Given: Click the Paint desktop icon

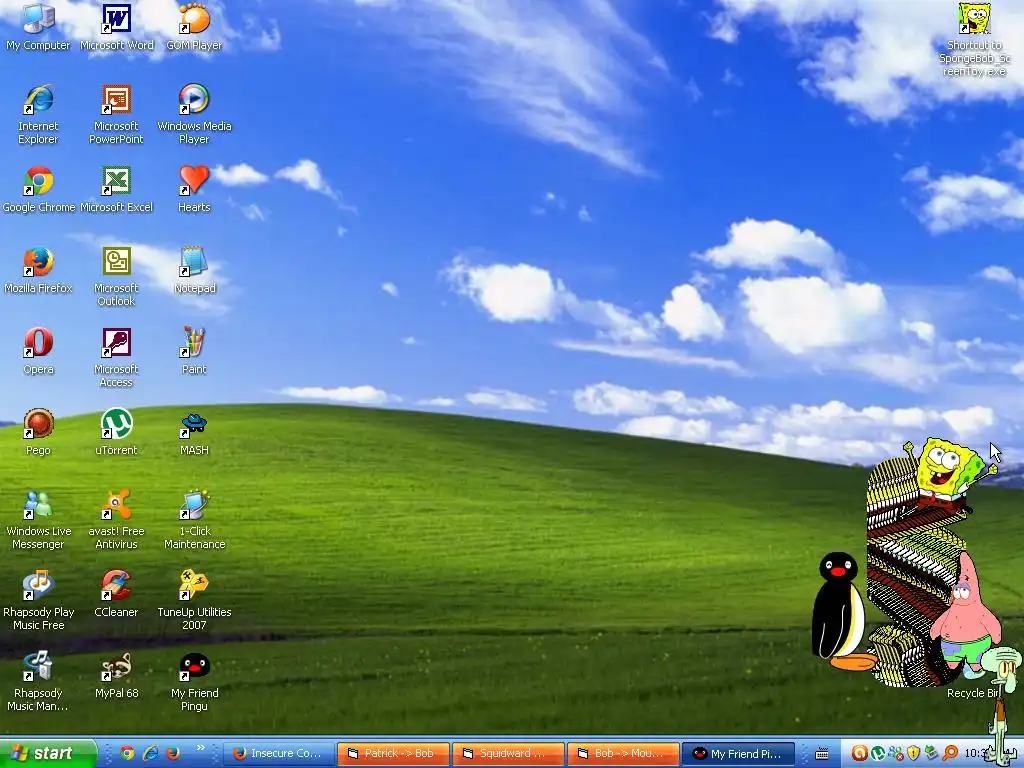Looking at the screenshot, I should pyautogui.click(x=194, y=351).
